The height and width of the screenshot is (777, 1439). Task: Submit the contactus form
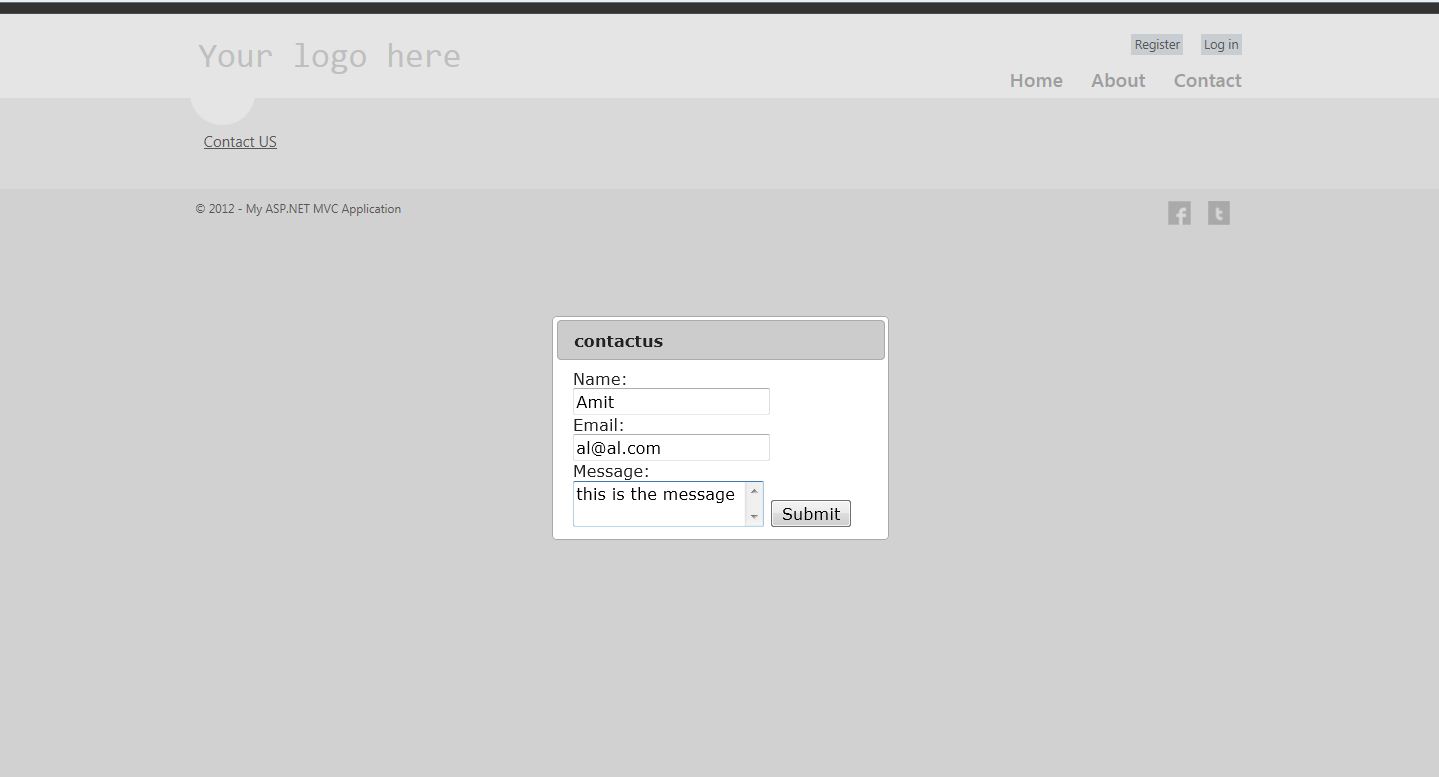(810, 513)
